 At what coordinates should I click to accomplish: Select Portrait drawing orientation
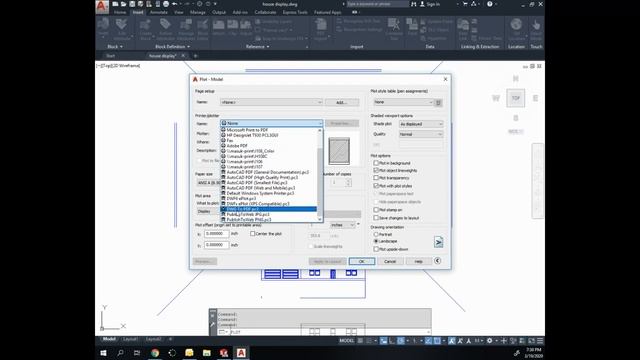[x=376, y=235]
